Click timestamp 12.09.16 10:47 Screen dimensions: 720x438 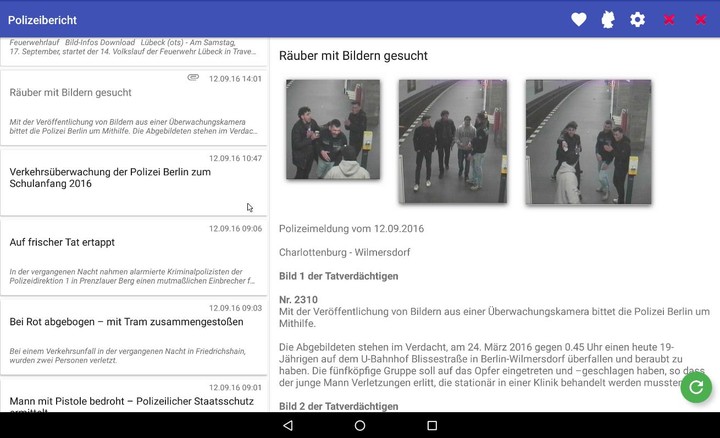point(235,158)
